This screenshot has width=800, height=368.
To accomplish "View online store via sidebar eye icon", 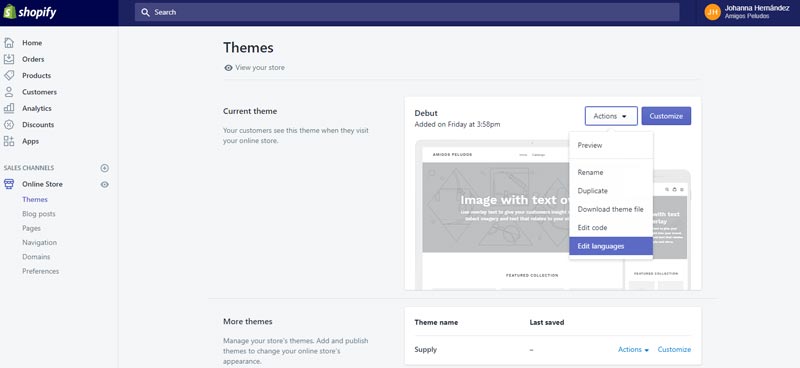I will pos(105,184).
